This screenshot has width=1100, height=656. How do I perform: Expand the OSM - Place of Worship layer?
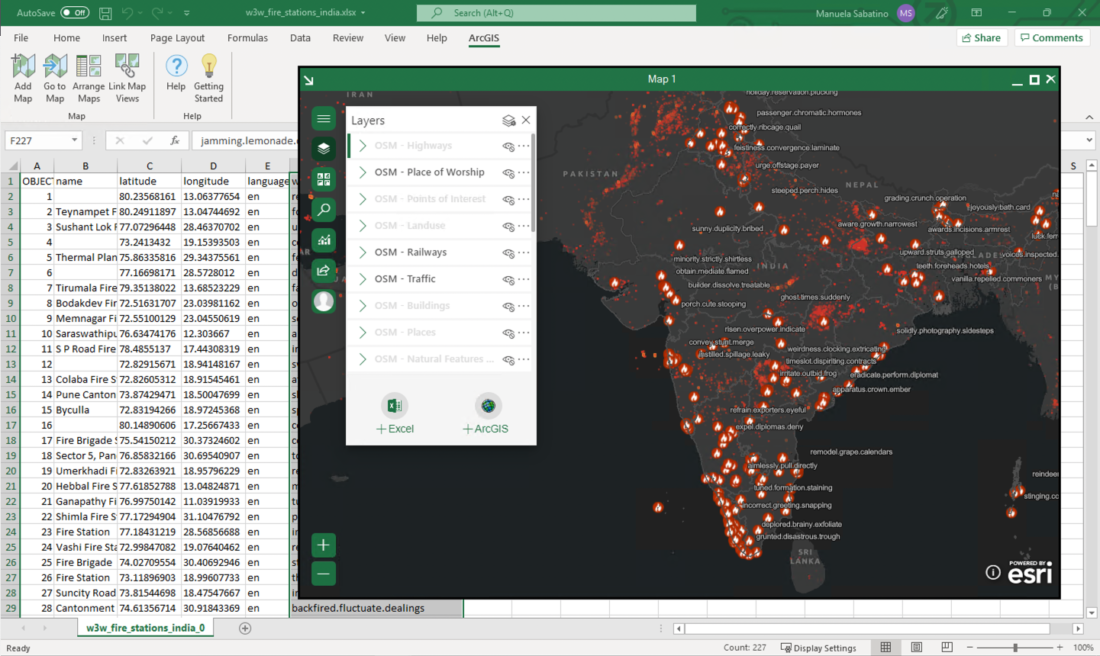click(x=363, y=172)
